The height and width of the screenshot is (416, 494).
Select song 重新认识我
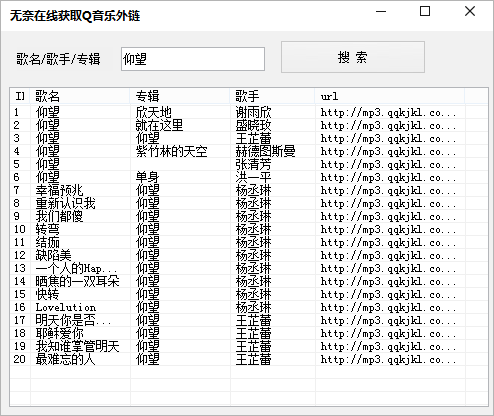click(65, 204)
